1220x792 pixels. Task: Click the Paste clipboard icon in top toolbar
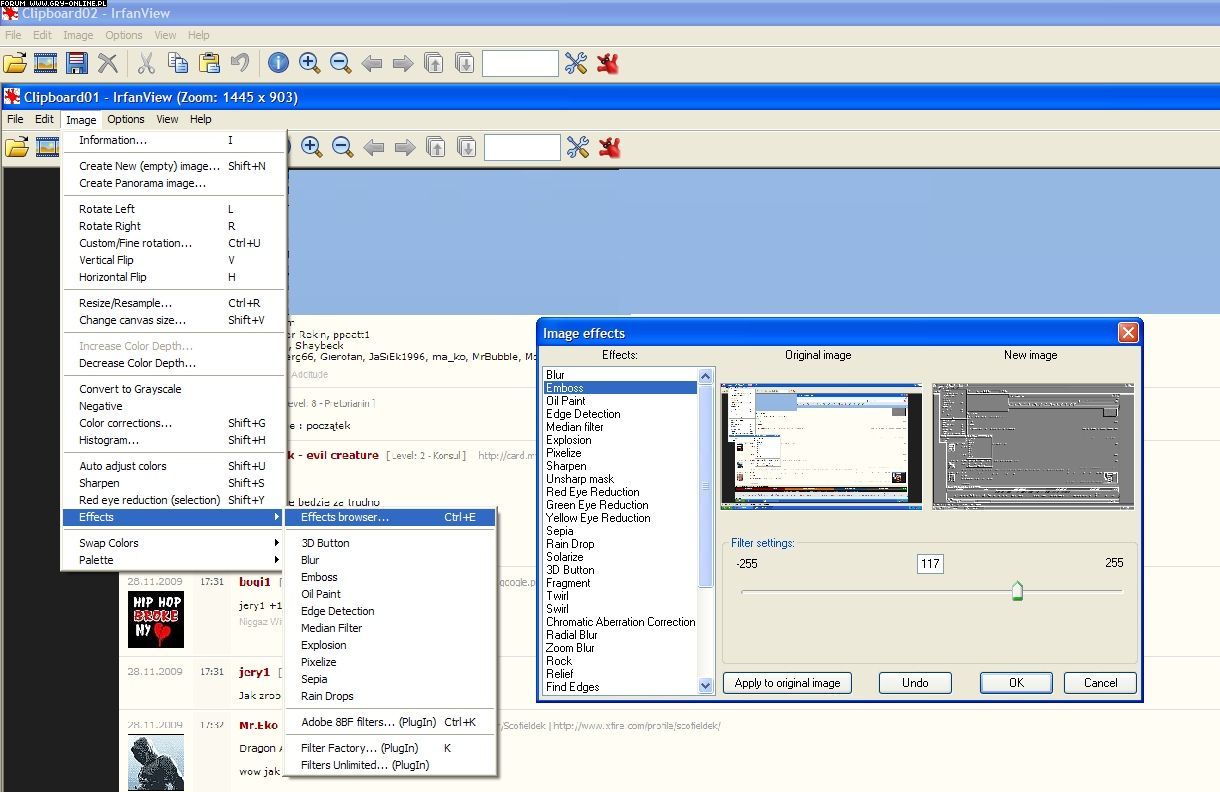point(209,64)
